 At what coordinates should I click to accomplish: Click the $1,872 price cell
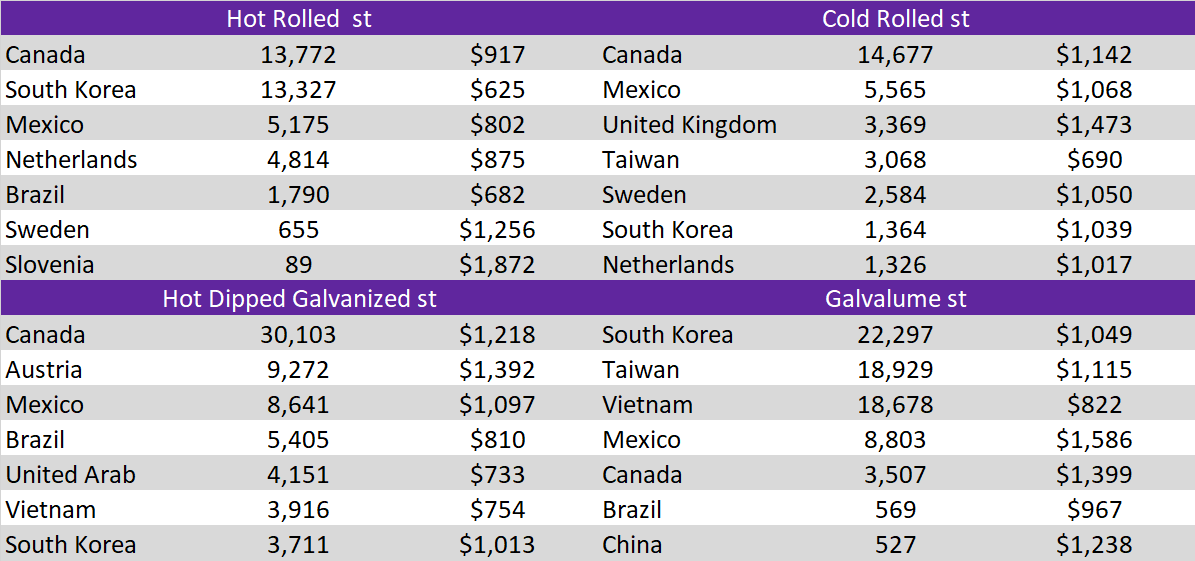point(497,265)
